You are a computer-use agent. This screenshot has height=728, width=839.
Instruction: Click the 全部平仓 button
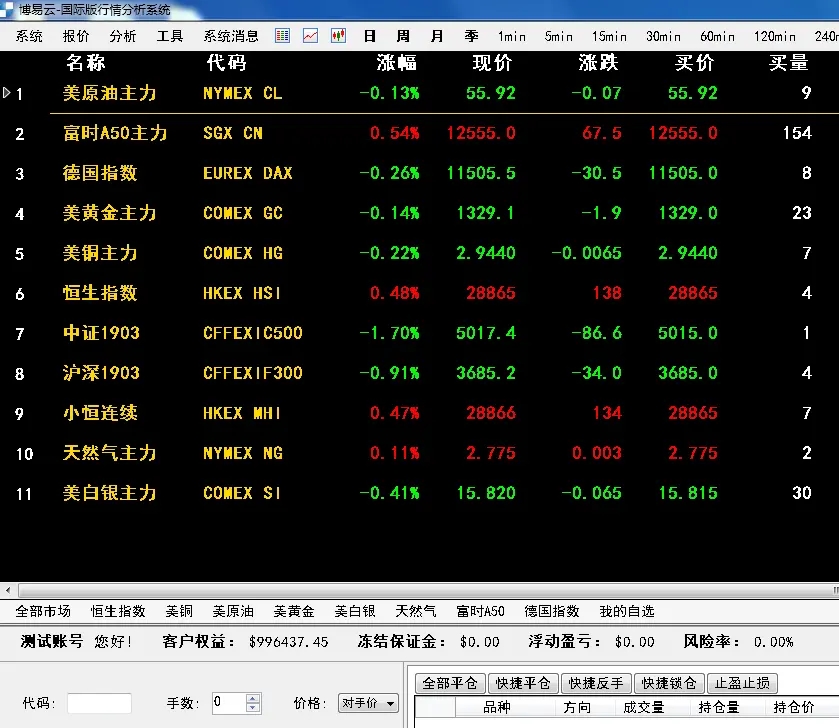click(450, 683)
